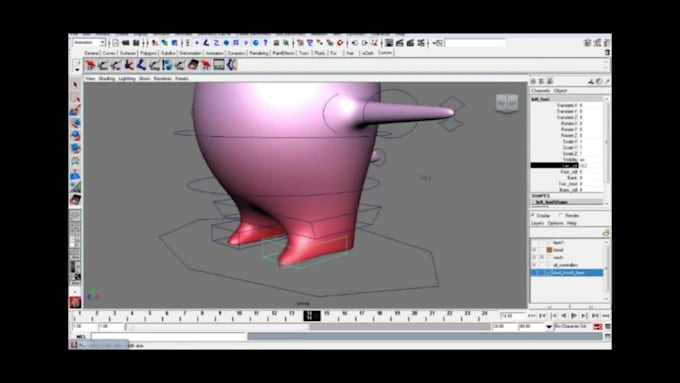This screenshot has width=680, height=383.
Task: Toggle Auto Keyframe red key button
Action: pos(598,326)
